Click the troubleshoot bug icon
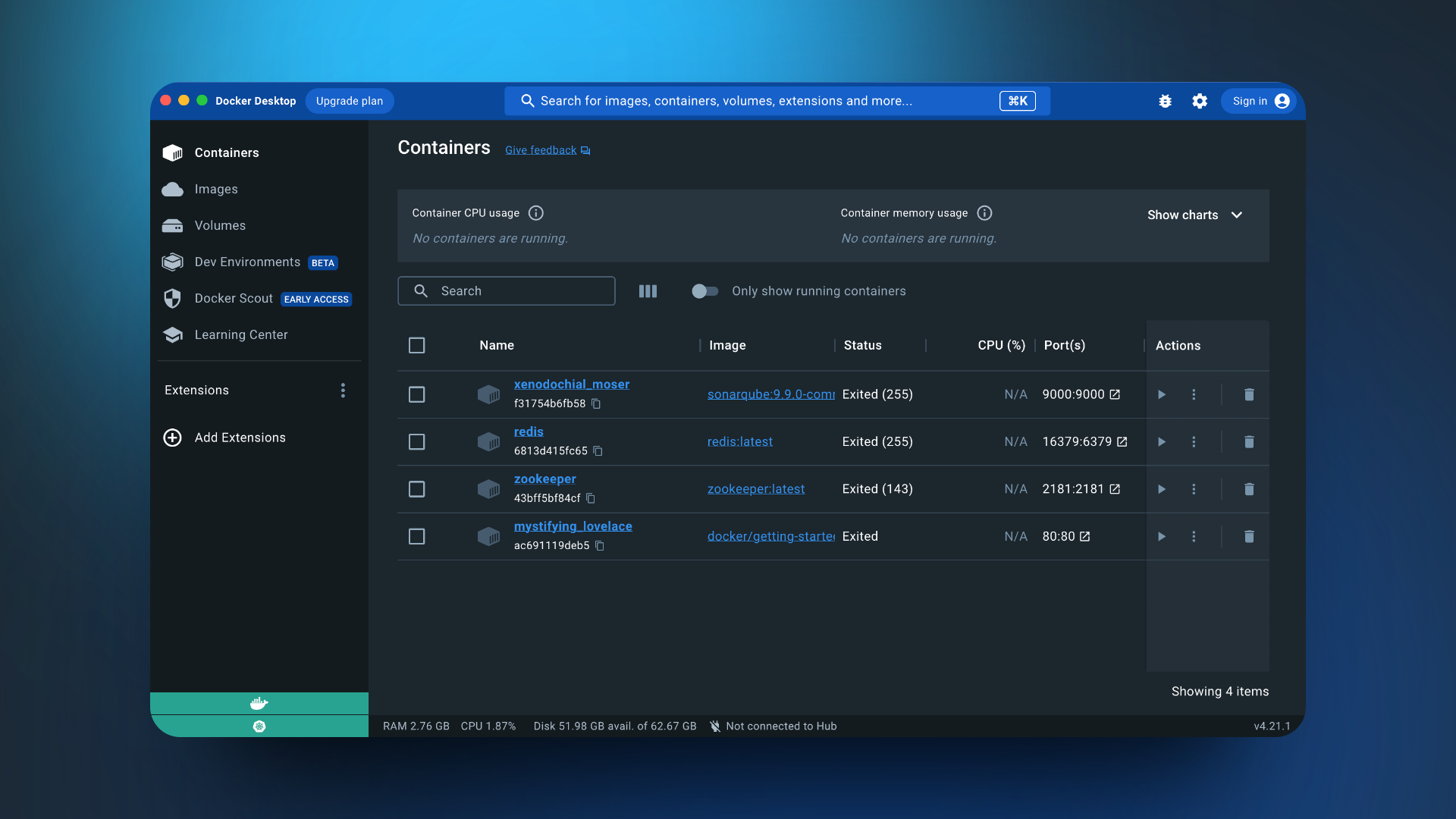The height and width of the screenshot is (819, 1456). pos(1166,101)
